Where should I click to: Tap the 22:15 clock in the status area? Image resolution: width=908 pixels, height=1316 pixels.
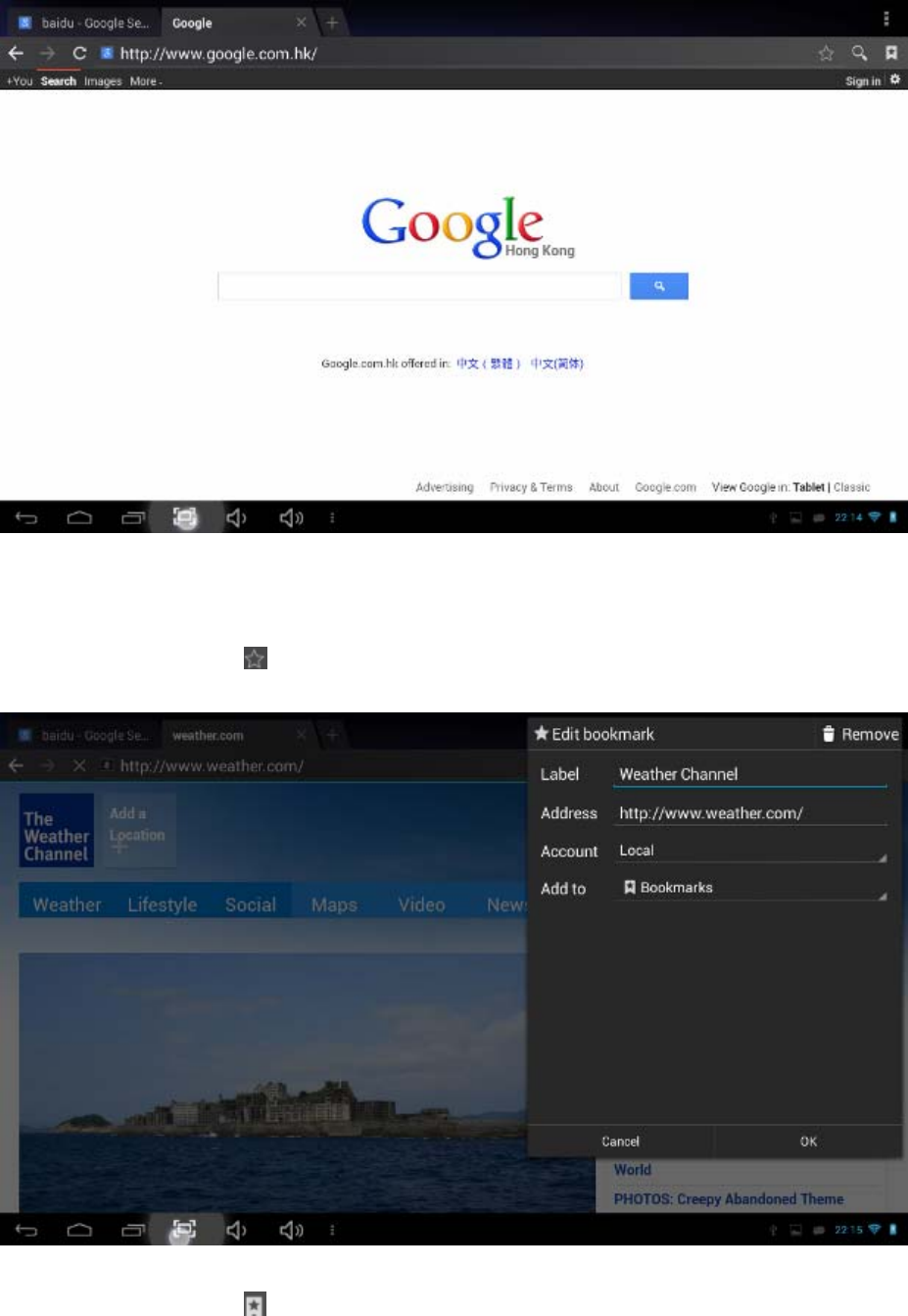click(848, 1230)
